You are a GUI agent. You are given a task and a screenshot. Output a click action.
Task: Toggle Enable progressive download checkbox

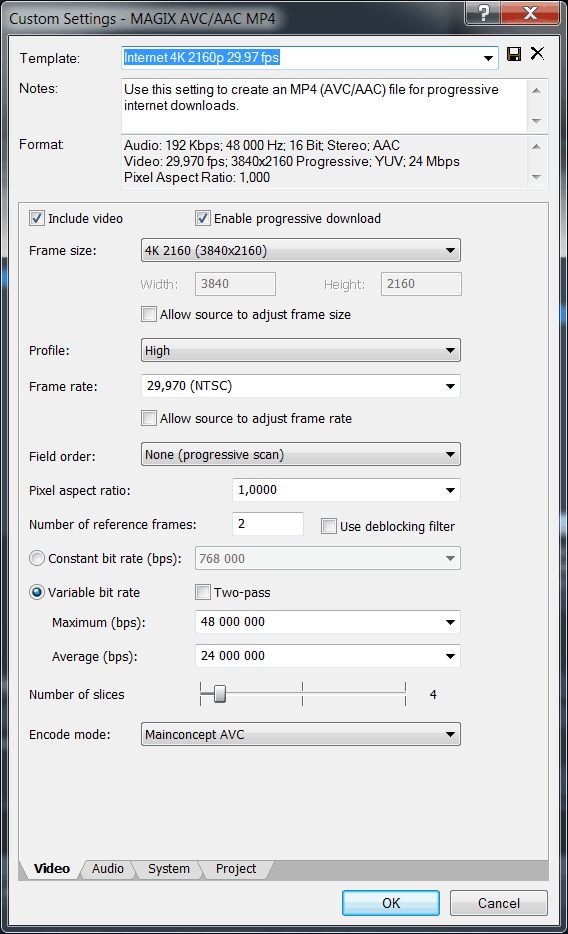[203, 219]
